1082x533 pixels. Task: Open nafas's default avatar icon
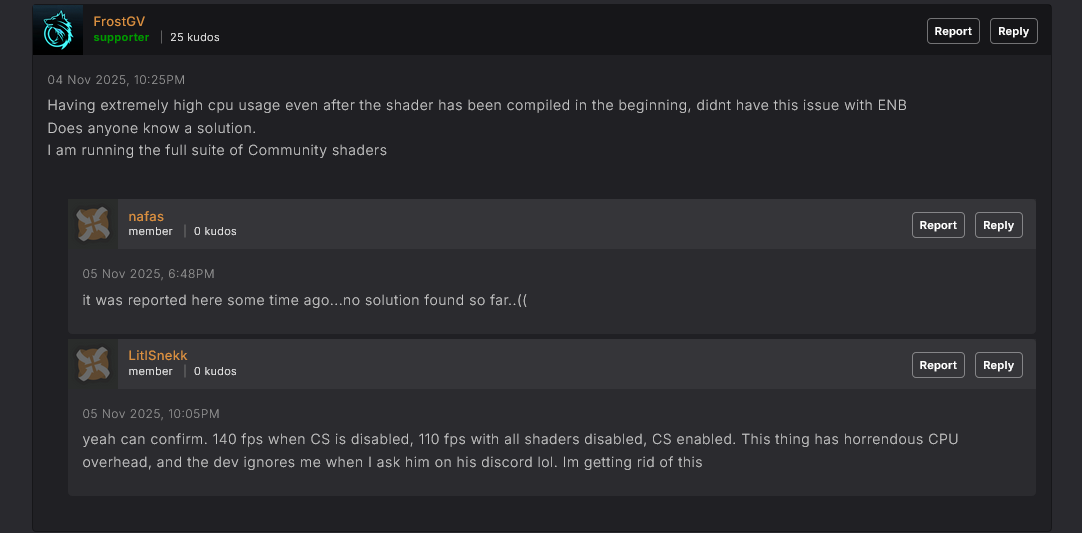(93, 224)
